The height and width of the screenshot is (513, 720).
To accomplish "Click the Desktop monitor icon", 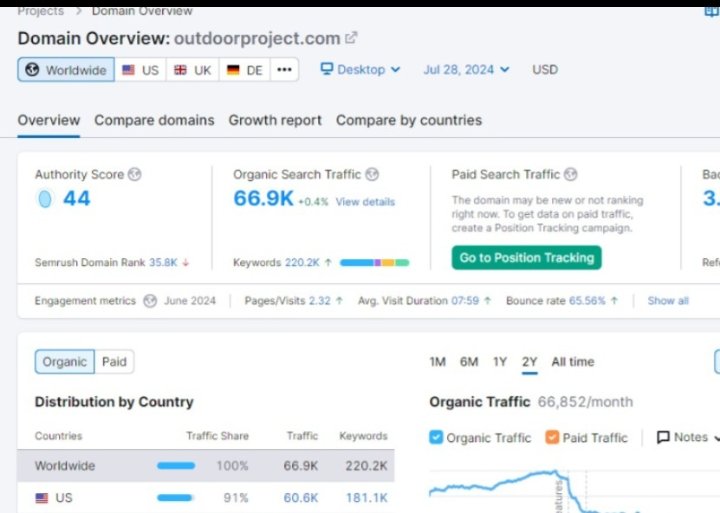I will pyautogui.click(x=326, y=69).
